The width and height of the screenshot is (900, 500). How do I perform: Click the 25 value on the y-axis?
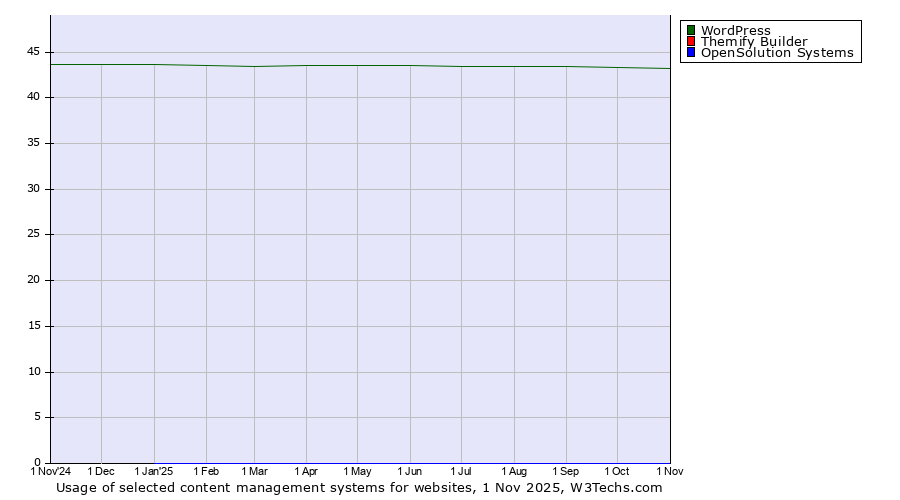34,235
